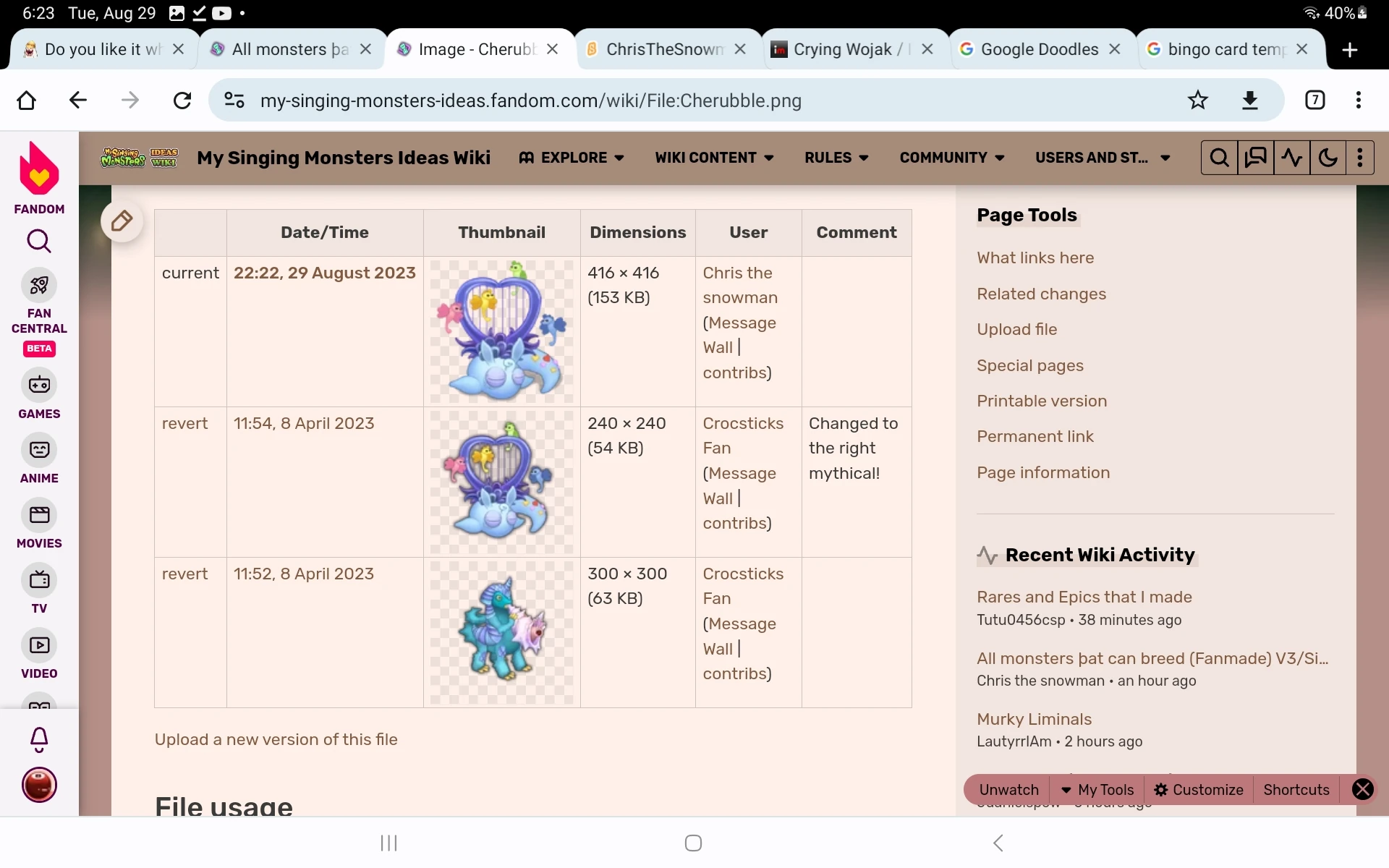Expand the COMMUNITY dropdown

pos(951,157)
